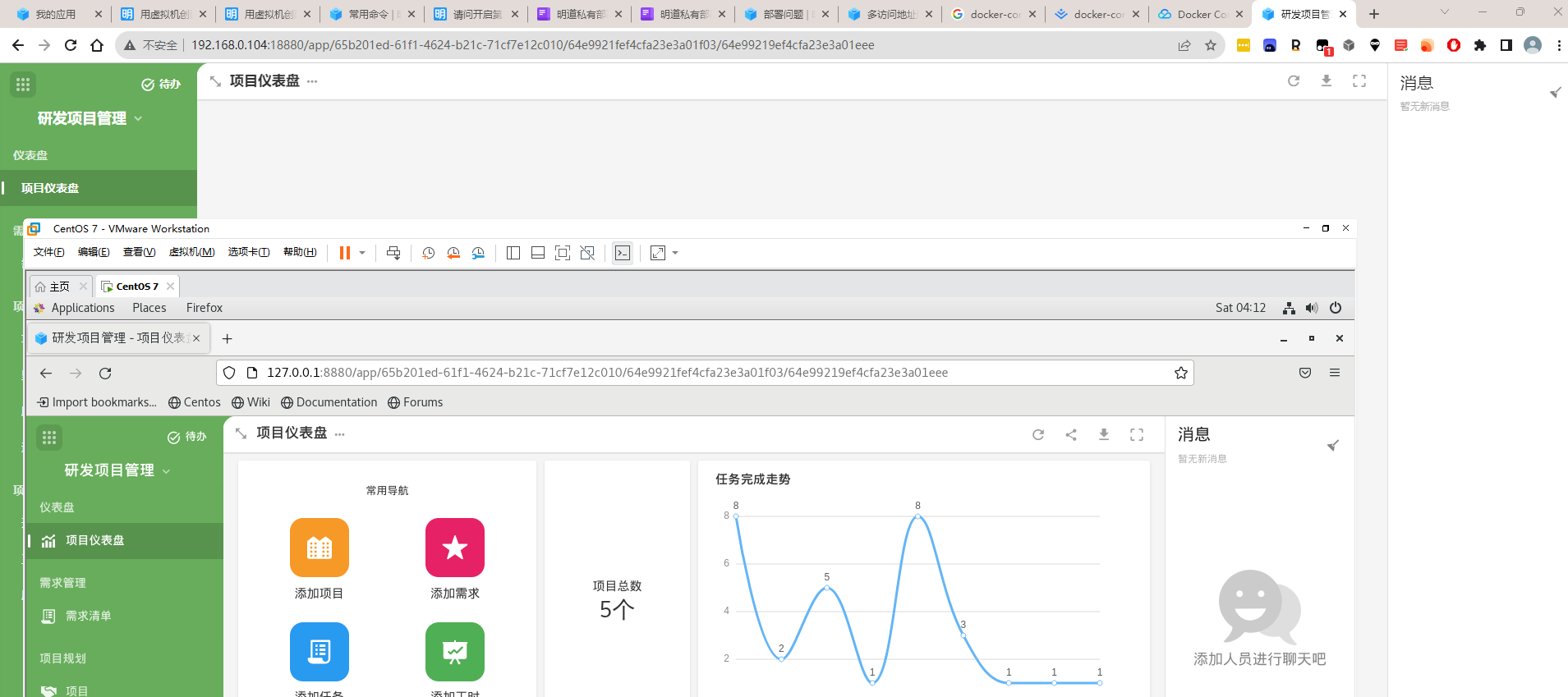This screenshot has width=1568, height=697.
Task: Click VMware's take snapshot clock icon
Action: 428,253
